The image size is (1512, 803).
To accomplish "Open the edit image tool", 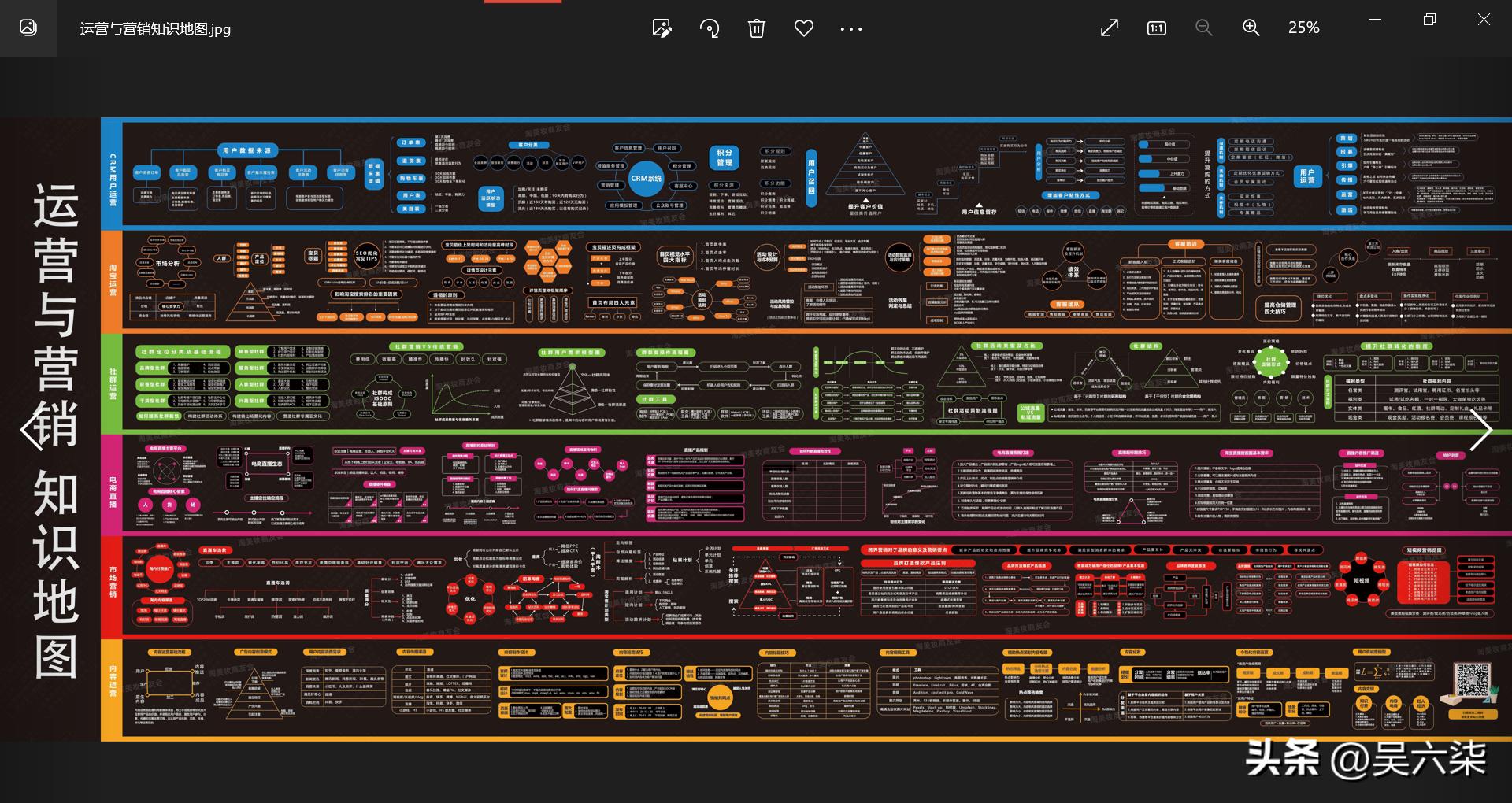I will (x=661, y=28).
